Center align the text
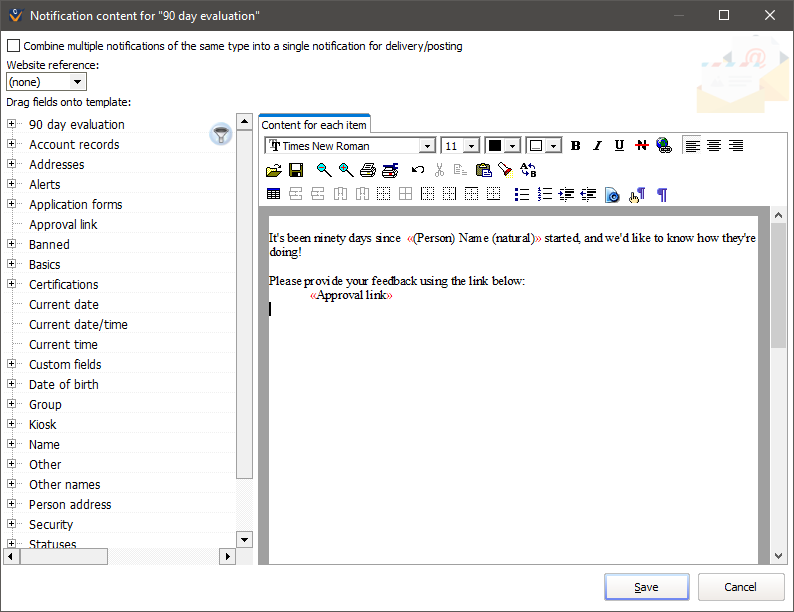794x612 pixels. pyautogui.click(x=714, y=146)
